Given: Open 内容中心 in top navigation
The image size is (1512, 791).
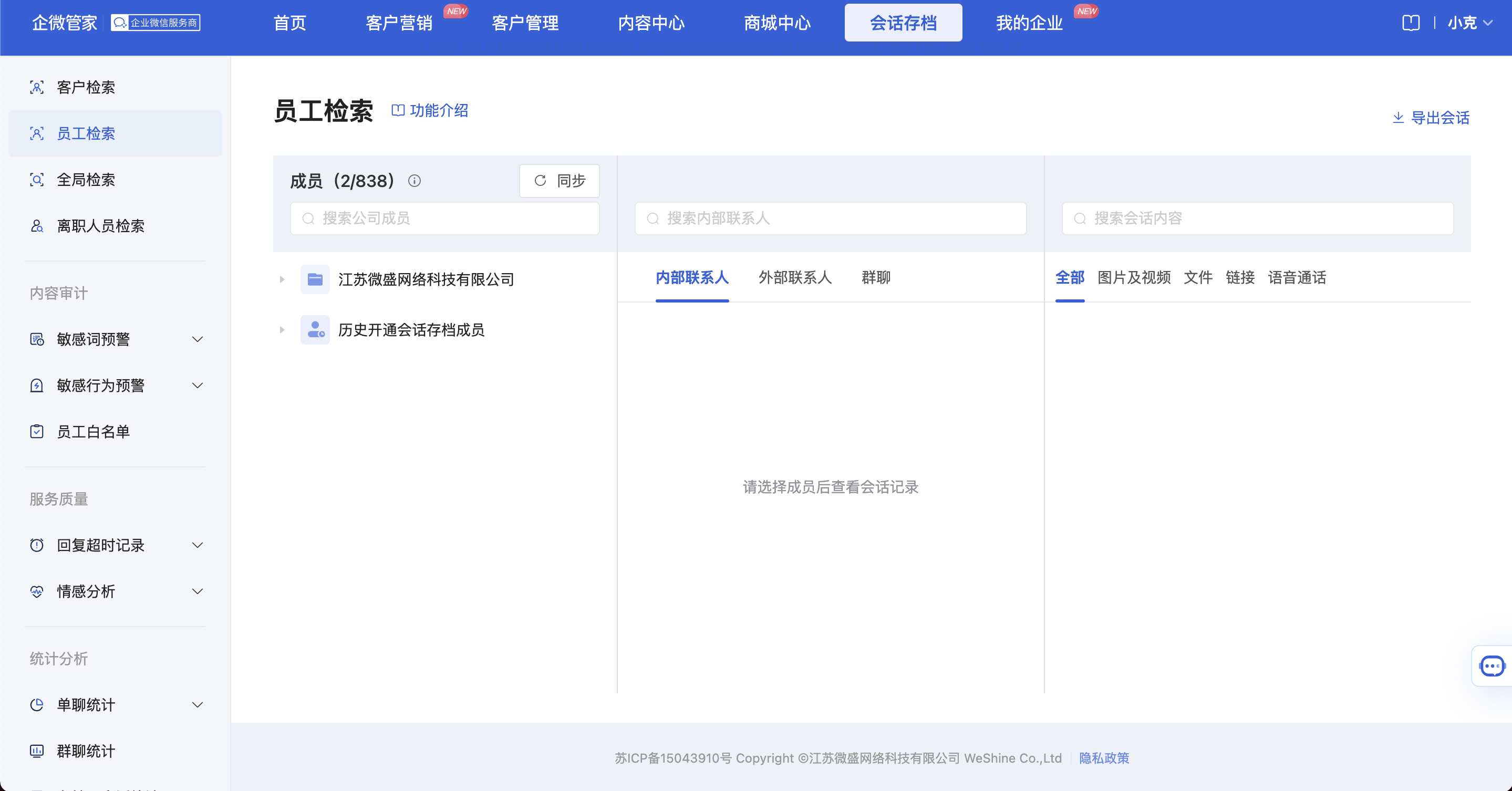Looking at the screenshot, I should click(651, 23).
